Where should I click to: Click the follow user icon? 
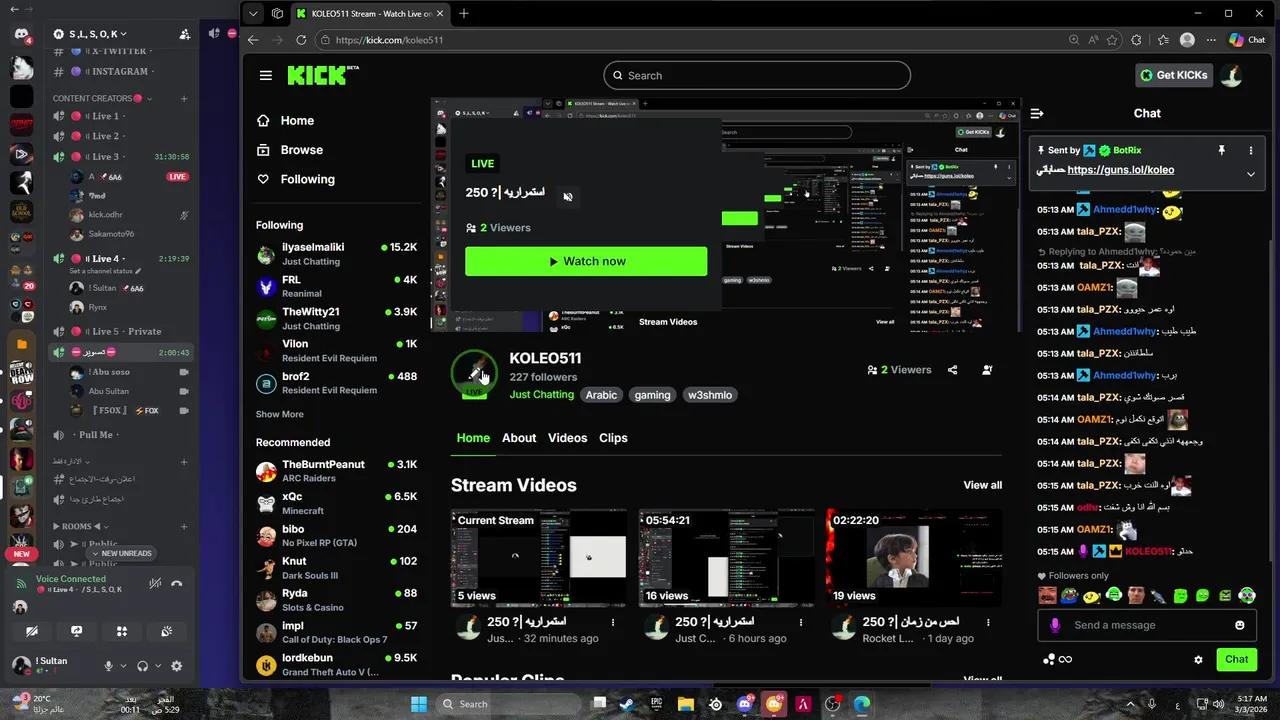pyautogui.click(x=987, y=370)
